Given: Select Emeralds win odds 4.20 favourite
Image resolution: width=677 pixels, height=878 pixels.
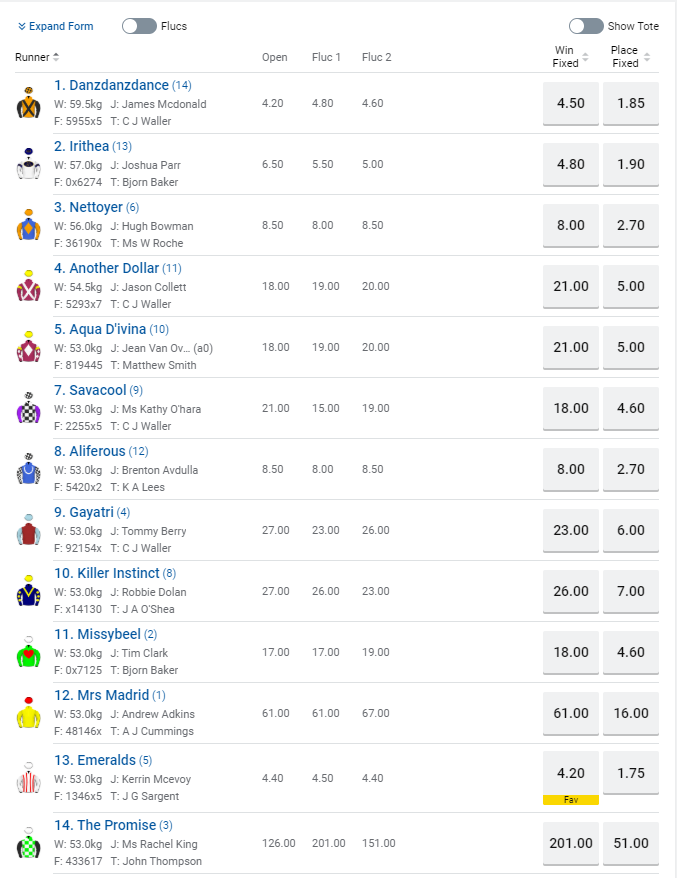Looking at the screenshot, I should click(571, 772).
